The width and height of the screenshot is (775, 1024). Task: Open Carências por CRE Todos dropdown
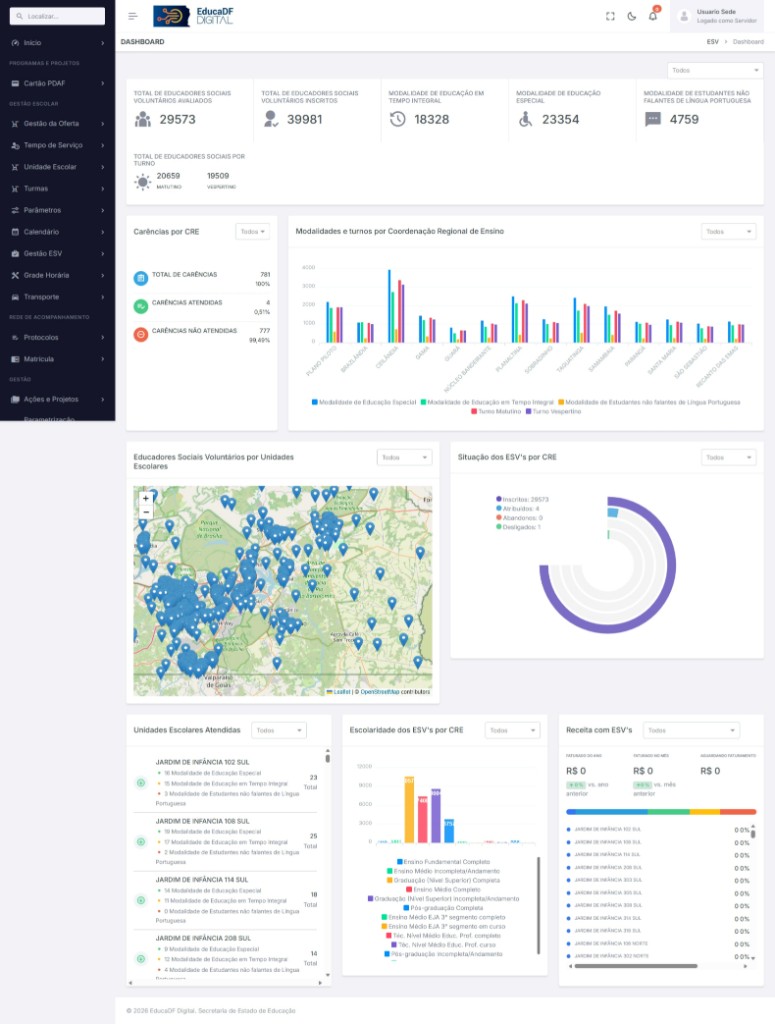(252, 232)
